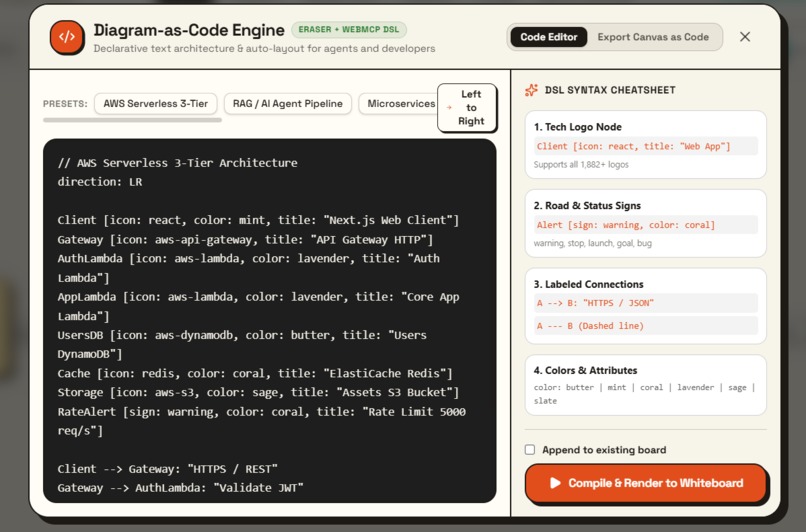Click the Declarative text architecture subtitle
Screen dimensions: 806x532
coord(264,49)
